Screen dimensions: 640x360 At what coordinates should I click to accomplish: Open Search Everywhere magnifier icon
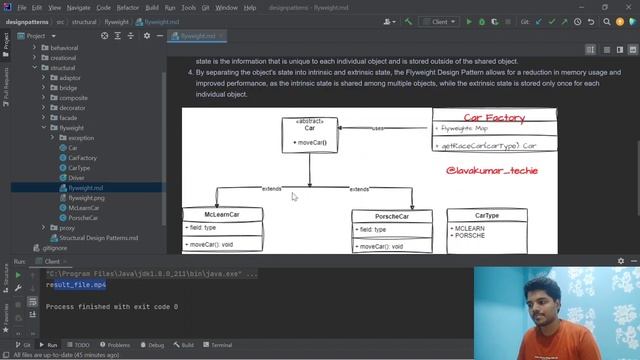pyautogui.click(x=607, y=22)
